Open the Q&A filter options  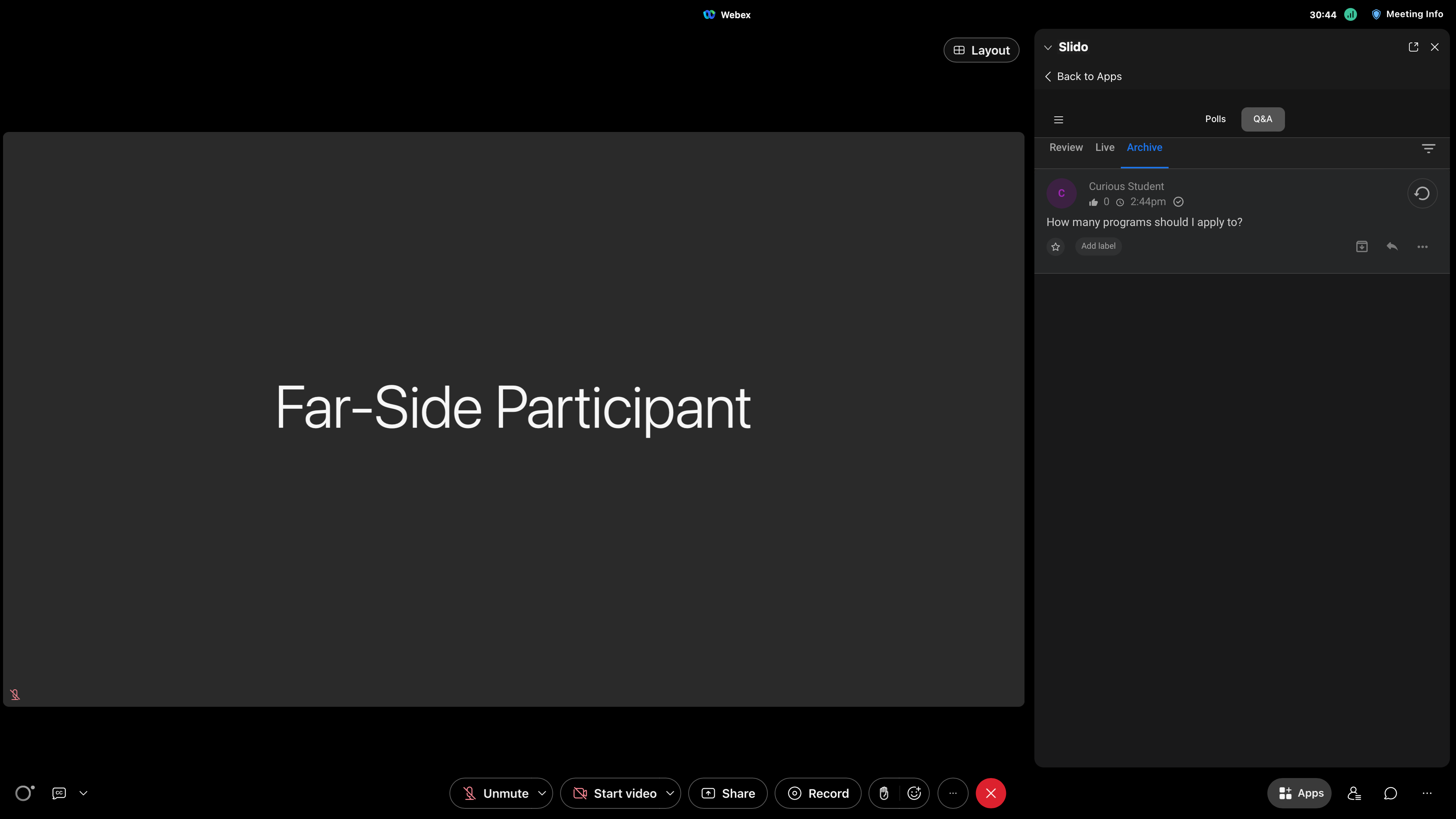coord(1428,148)
